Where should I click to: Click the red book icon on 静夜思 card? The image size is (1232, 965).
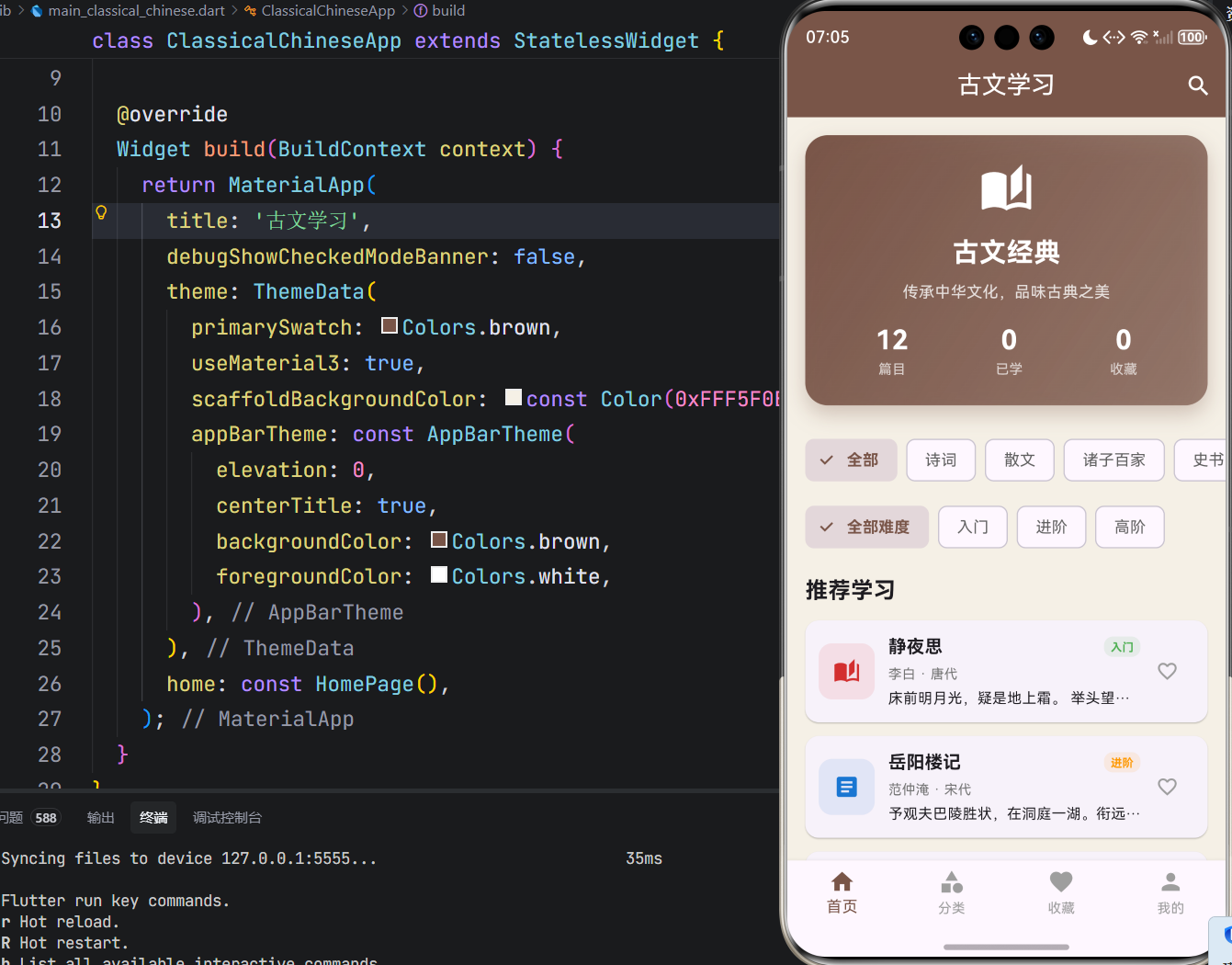[x=846, y=672]
